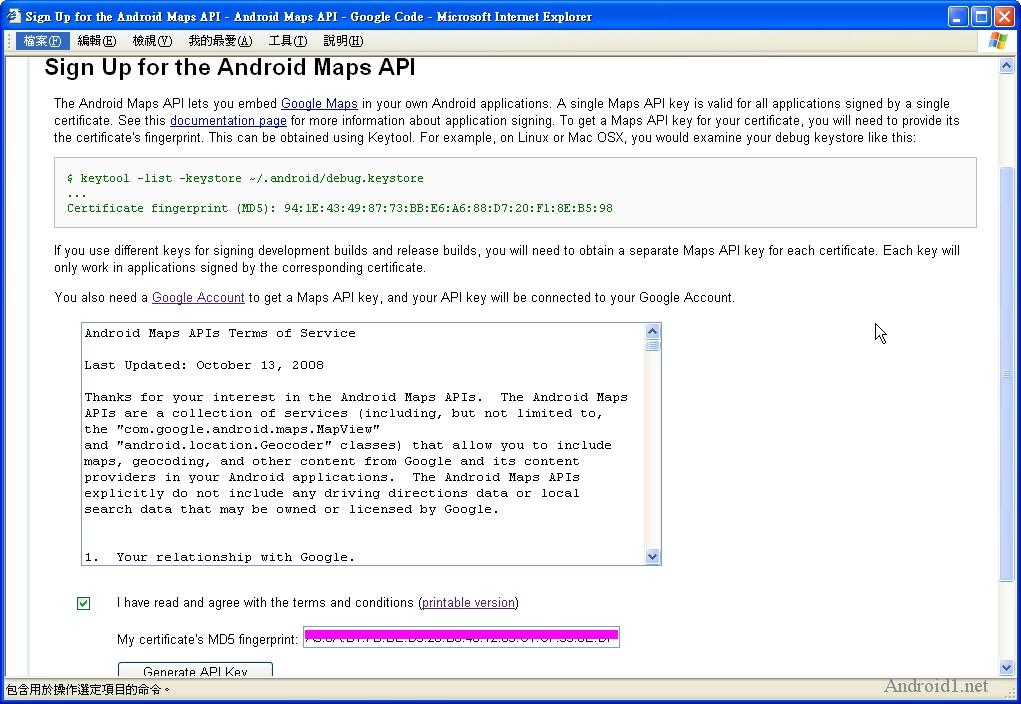Click the main page vertical scrollbar thumb
This screenshot has height=704, width=1021.
tap(1006, 374)
